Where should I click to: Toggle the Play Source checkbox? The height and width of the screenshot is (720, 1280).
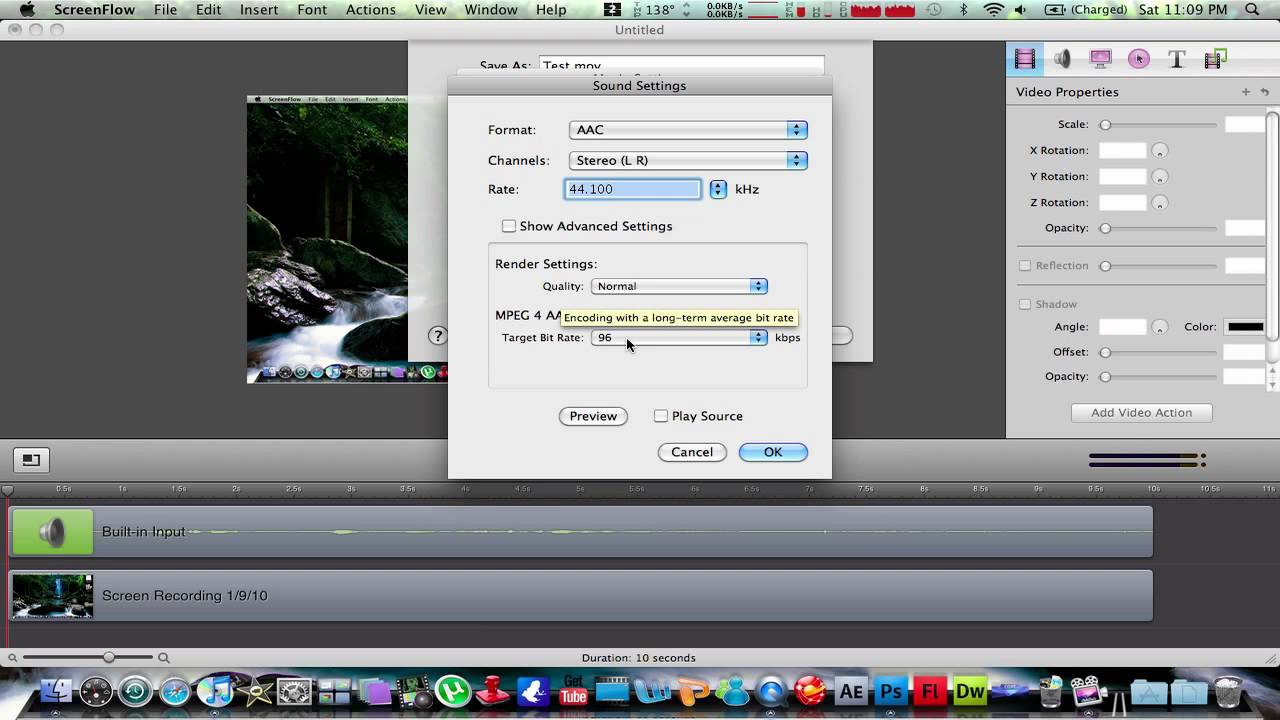tap(660, 416)
